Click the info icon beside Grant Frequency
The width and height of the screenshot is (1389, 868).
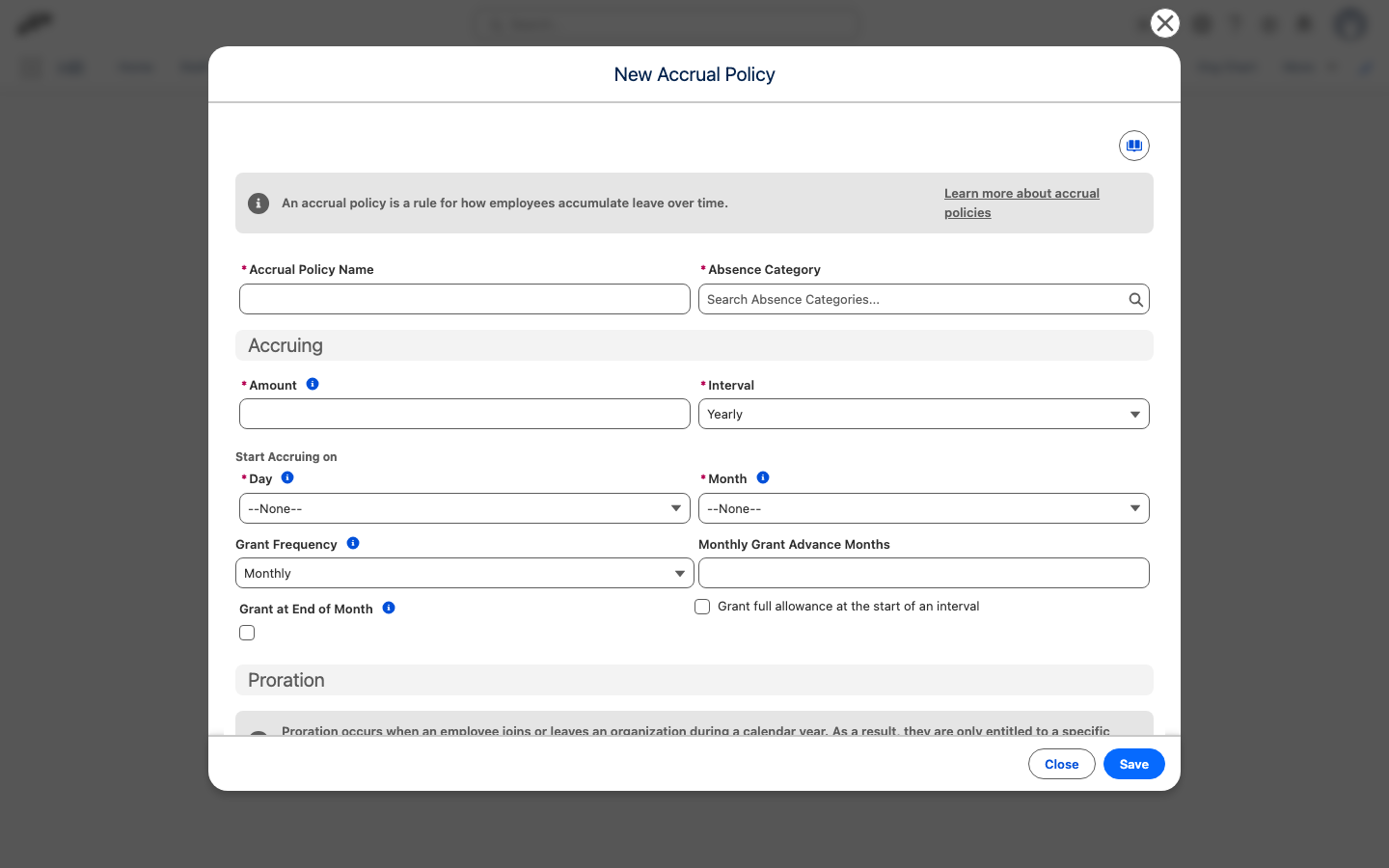tap(353, 543)
